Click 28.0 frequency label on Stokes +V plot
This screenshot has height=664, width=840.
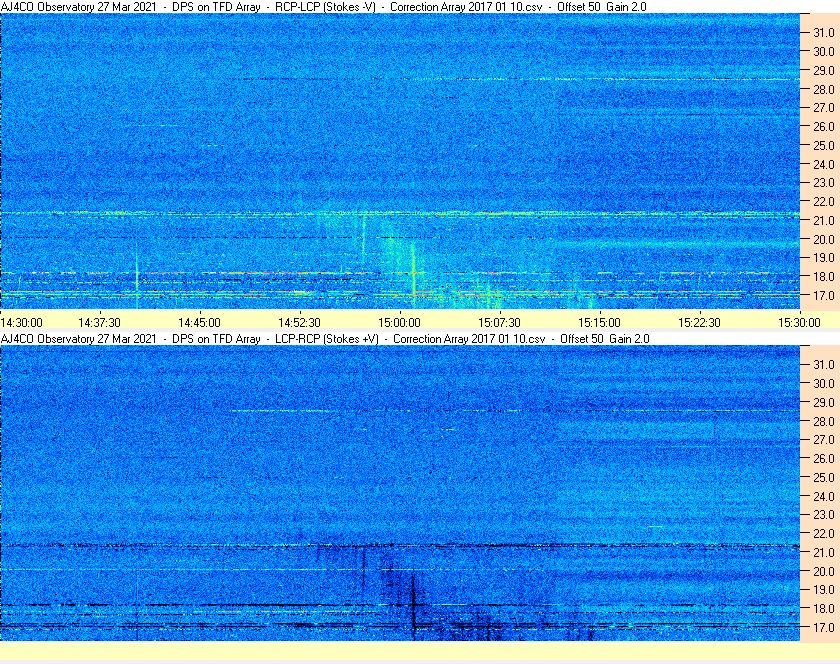(x=824, y=421)
